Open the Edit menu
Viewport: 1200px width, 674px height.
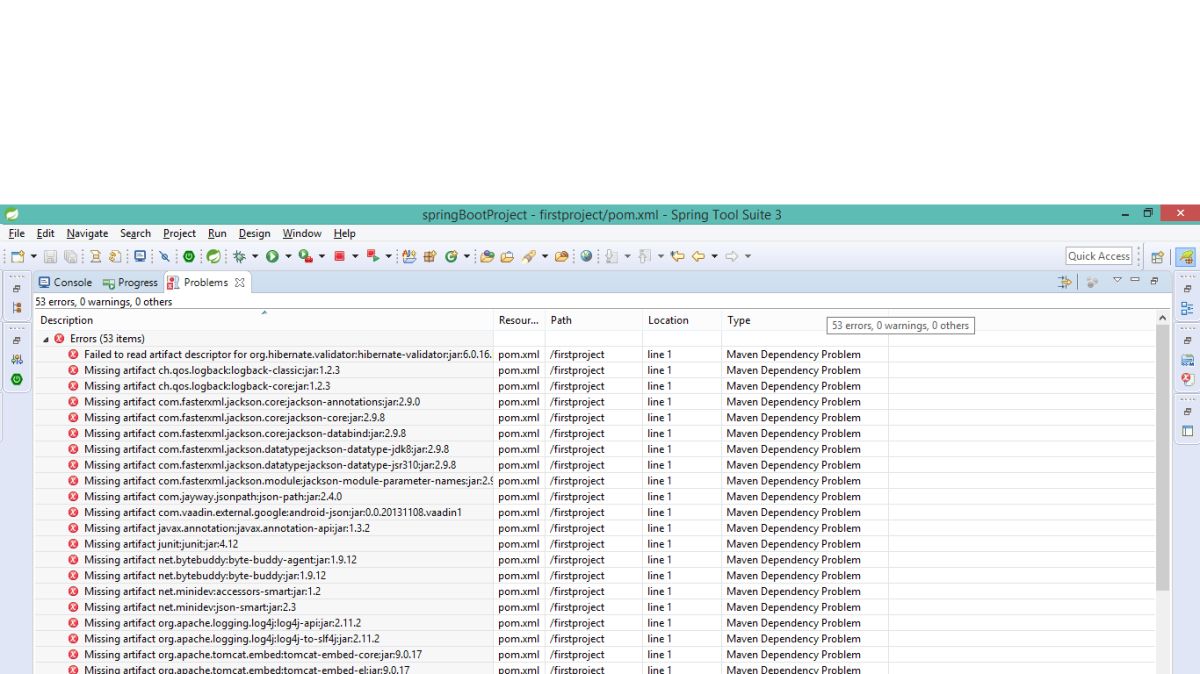point(46,233)
